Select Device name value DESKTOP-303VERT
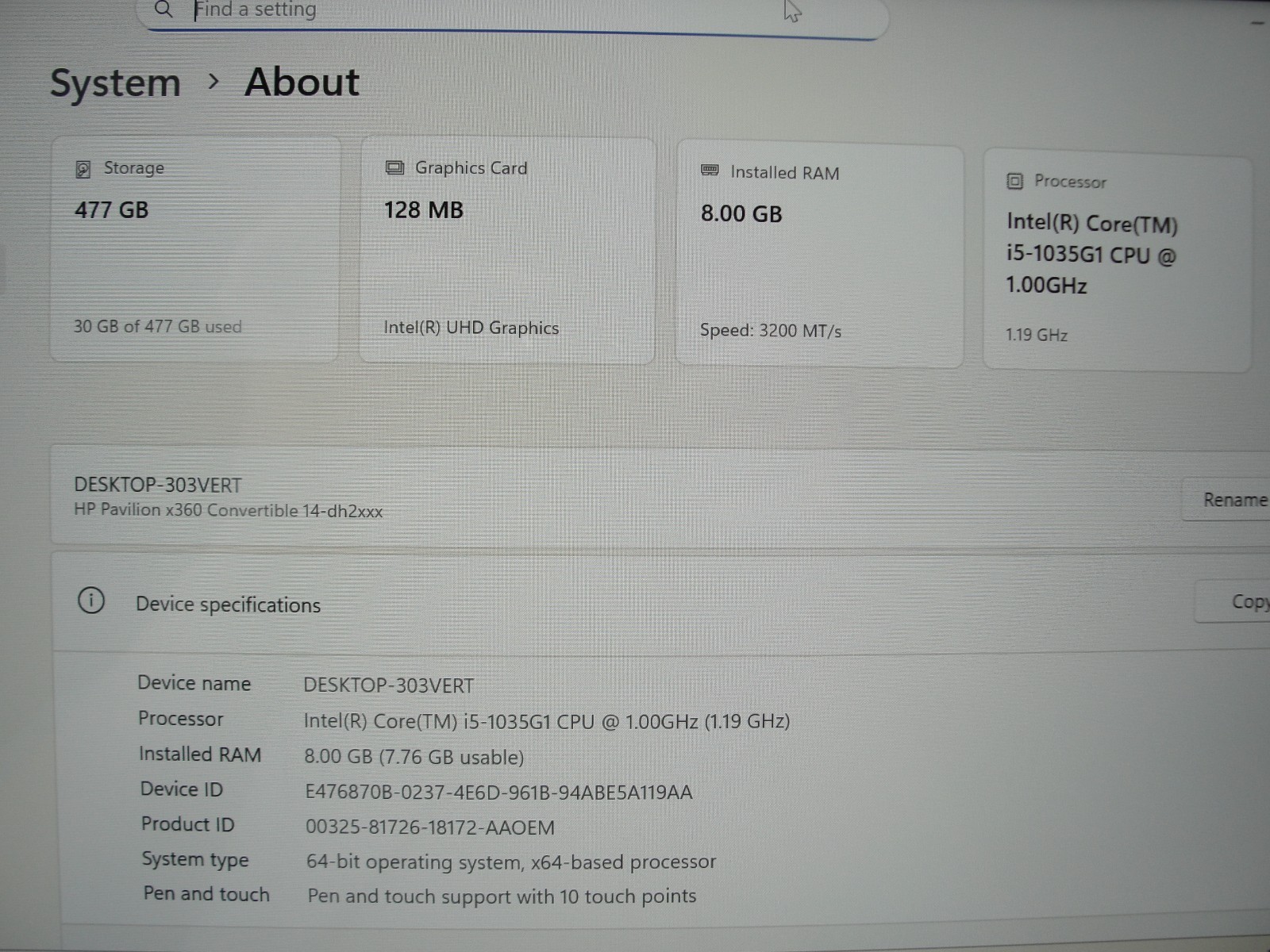The width and height of the screenshot is (1270, 952). point(389,685)
